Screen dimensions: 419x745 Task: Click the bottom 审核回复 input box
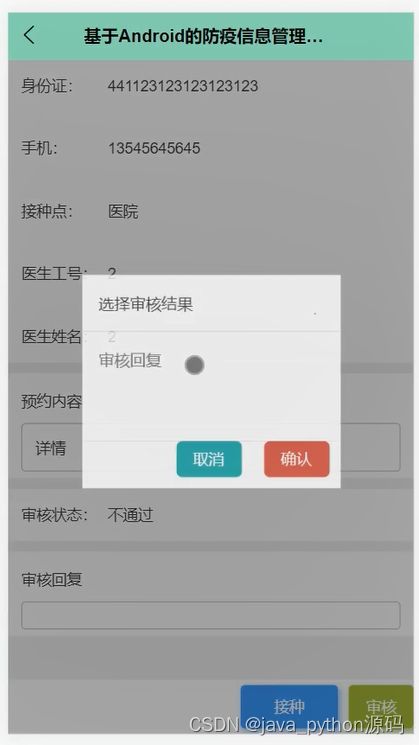[211, 615]
